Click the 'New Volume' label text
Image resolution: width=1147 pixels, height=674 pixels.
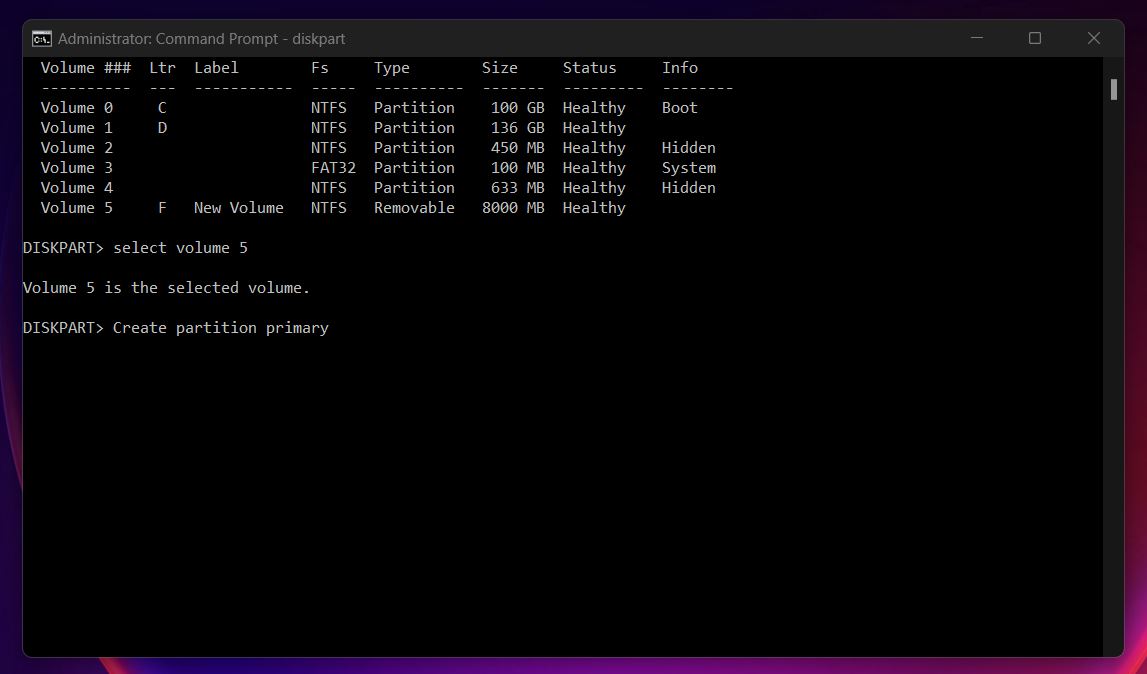(238, 208)
